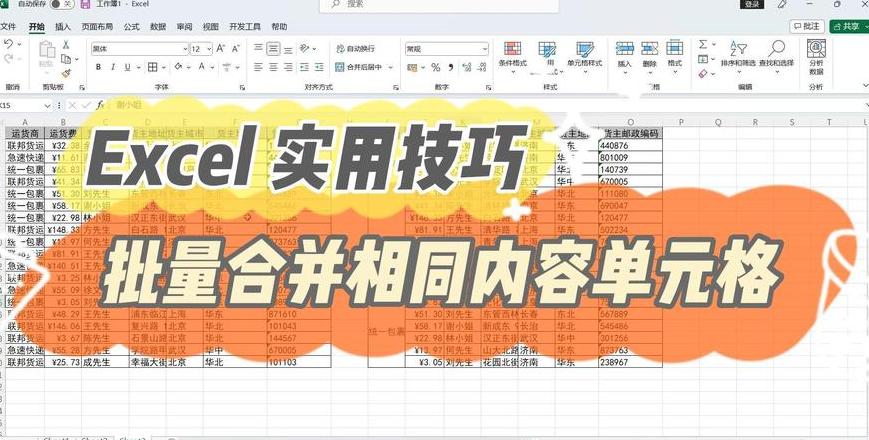Image resolution: width=869 pixels, height=440 pixels.
Task: Click the Comma Style icon
Action: [x=451, y=67]
